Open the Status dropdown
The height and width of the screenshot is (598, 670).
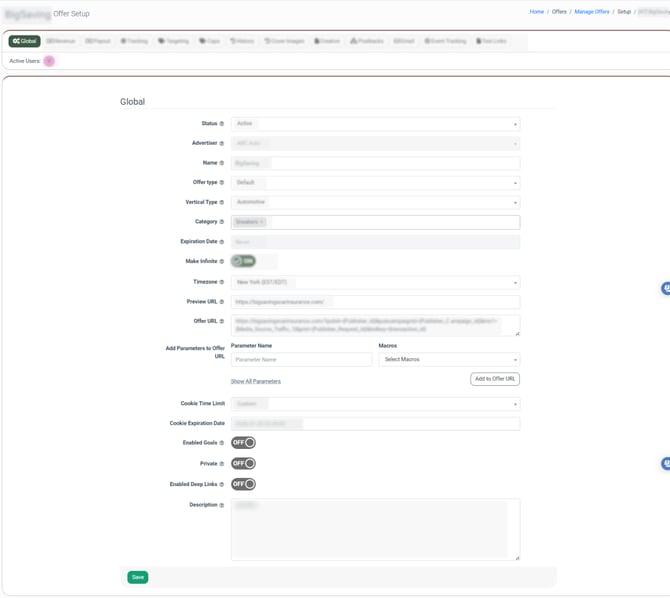pos(375,124)
